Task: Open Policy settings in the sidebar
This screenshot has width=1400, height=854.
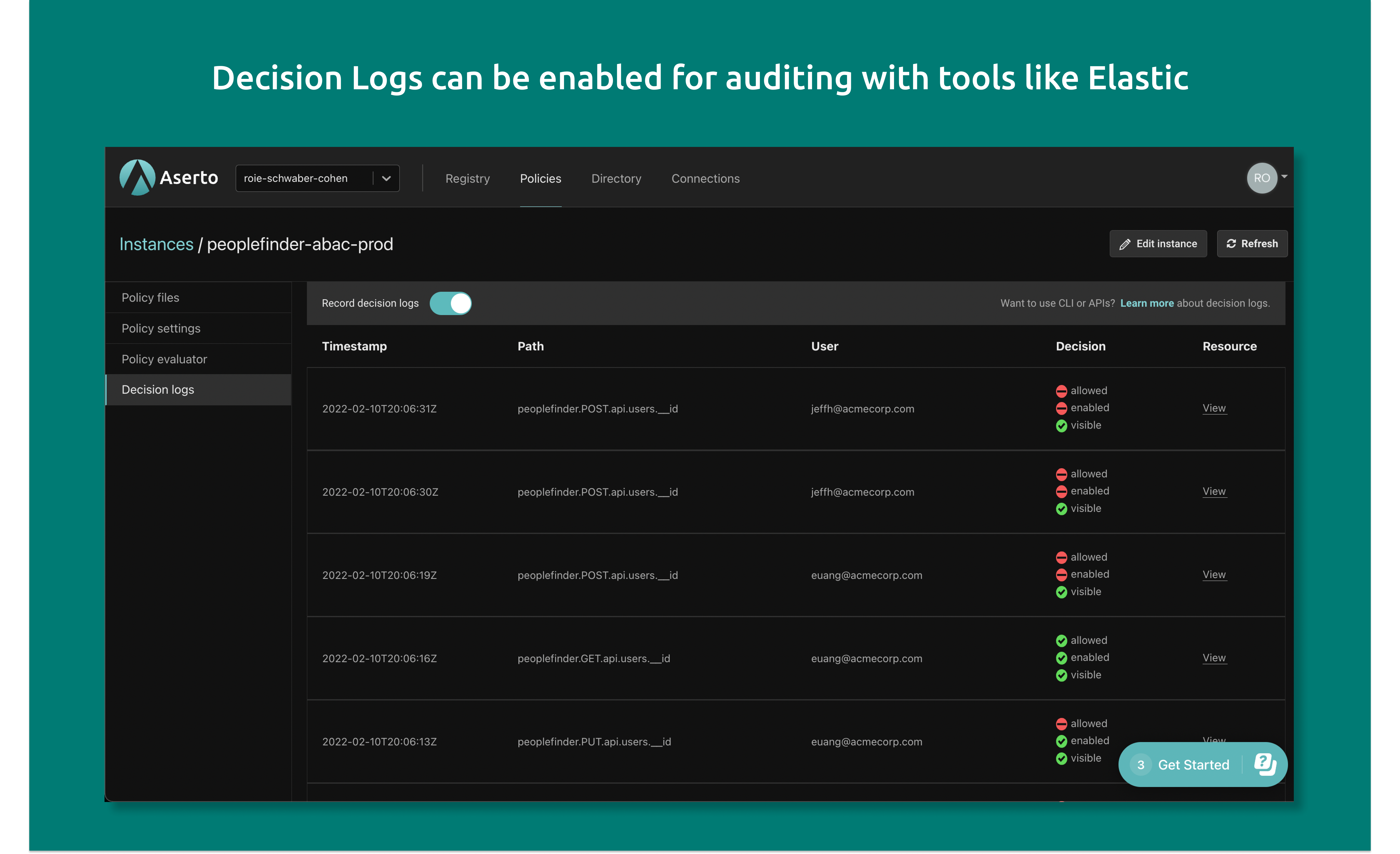Action: [x=161, y=328]
